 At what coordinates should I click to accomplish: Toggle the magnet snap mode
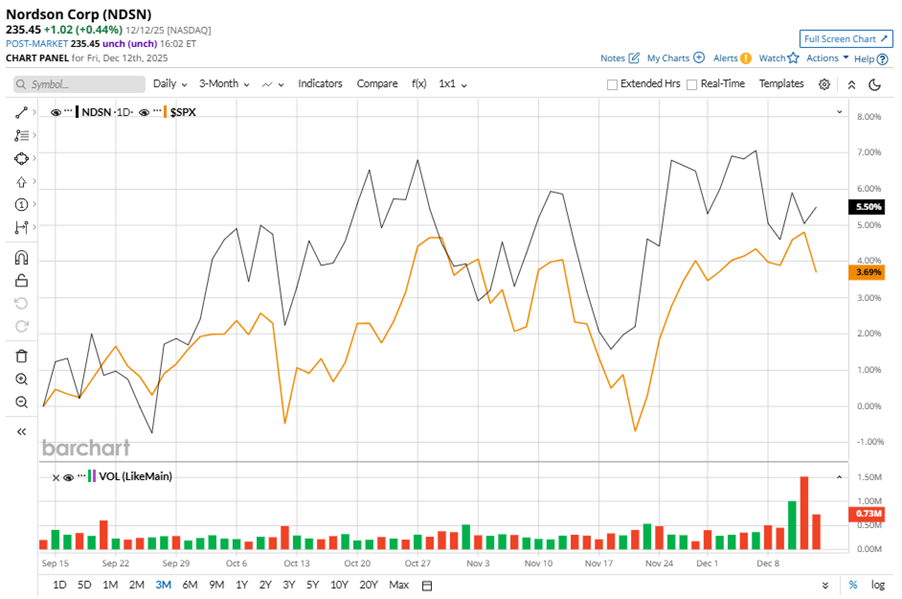tap(21, 257)
